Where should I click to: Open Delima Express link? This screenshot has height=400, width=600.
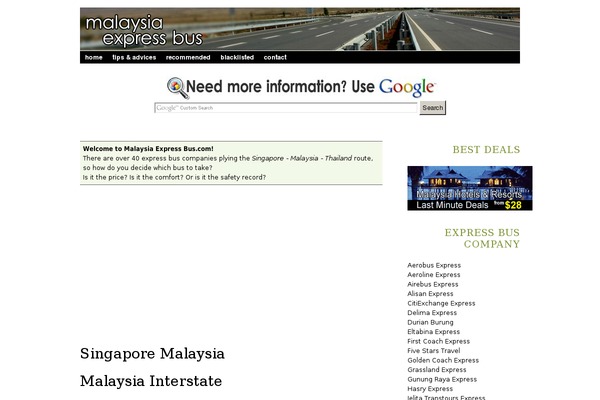pos(432,313)
